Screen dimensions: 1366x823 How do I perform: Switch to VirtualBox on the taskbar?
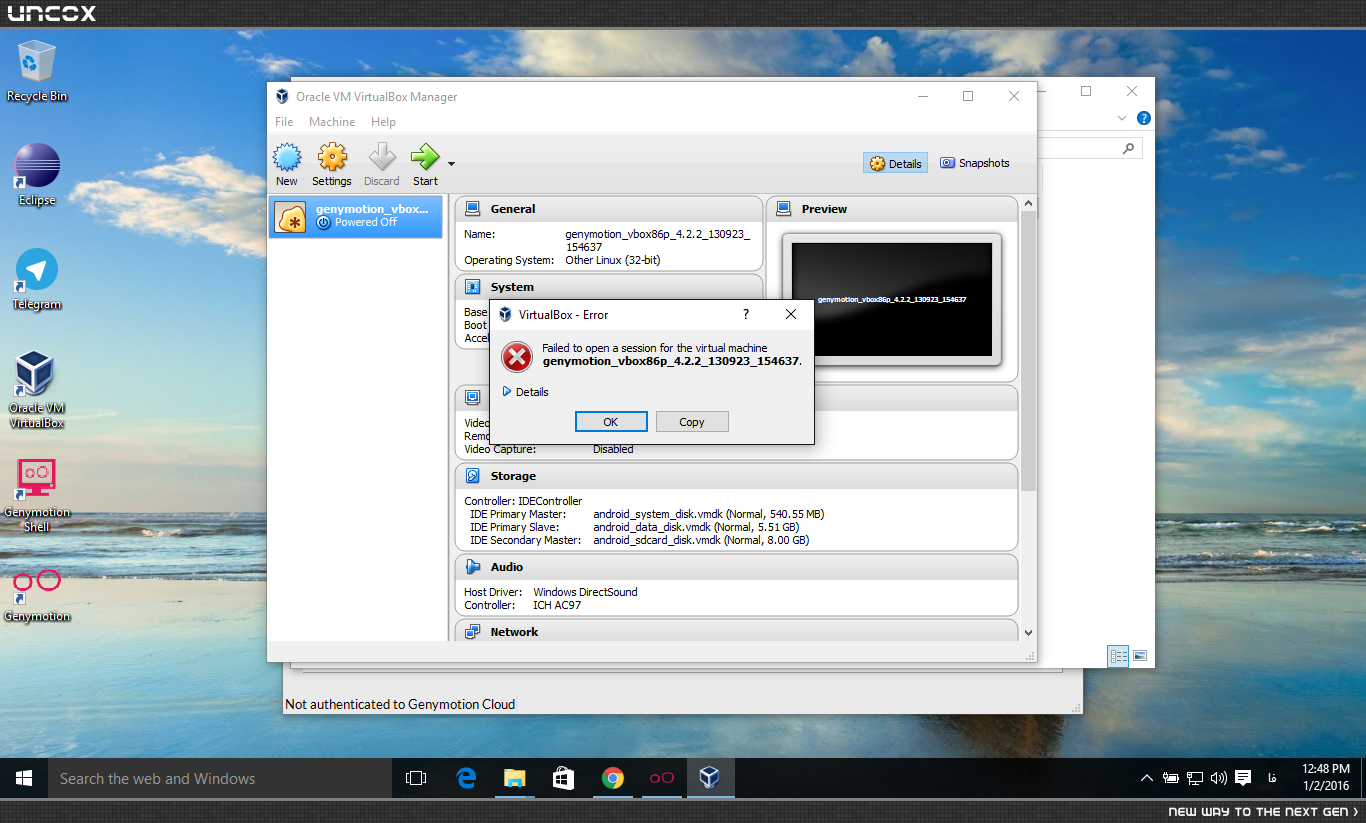pos(710,778)
